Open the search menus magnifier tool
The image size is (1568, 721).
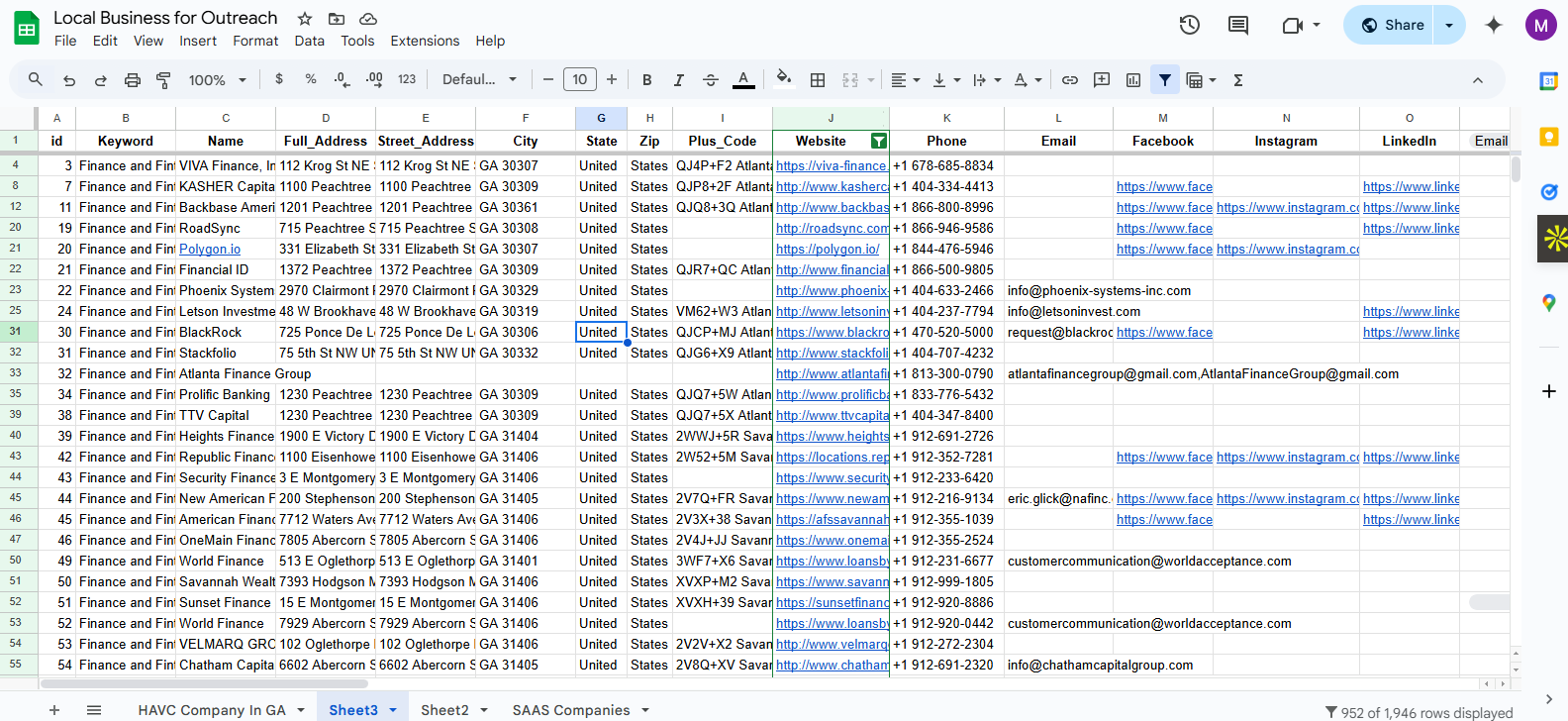[x=36, y=79]
